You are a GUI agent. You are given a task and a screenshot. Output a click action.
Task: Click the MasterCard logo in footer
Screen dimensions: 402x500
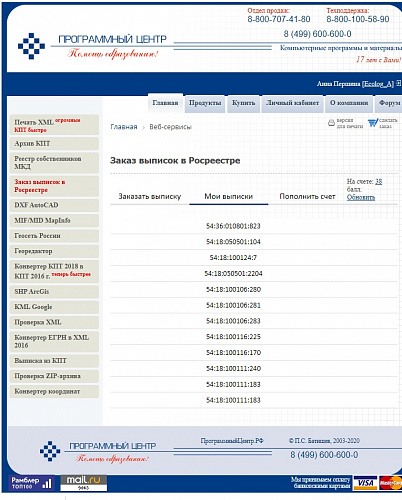pyautogui.click(x=390, y=483)
